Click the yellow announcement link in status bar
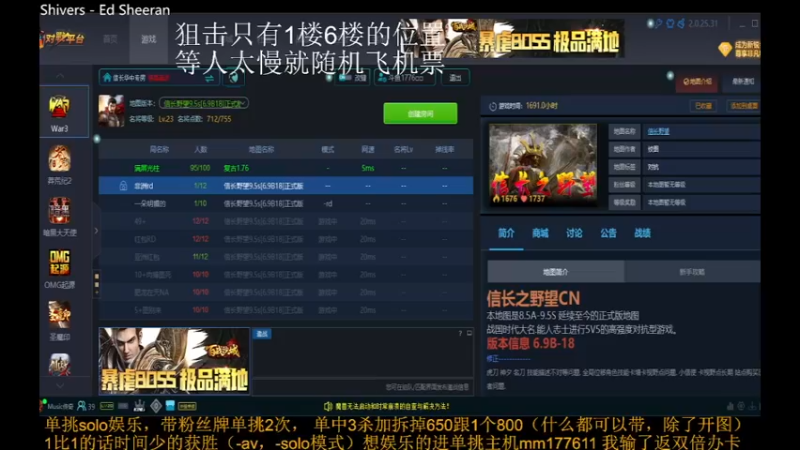The width and height of the screenshot is (800, 450). pos(393,406)
